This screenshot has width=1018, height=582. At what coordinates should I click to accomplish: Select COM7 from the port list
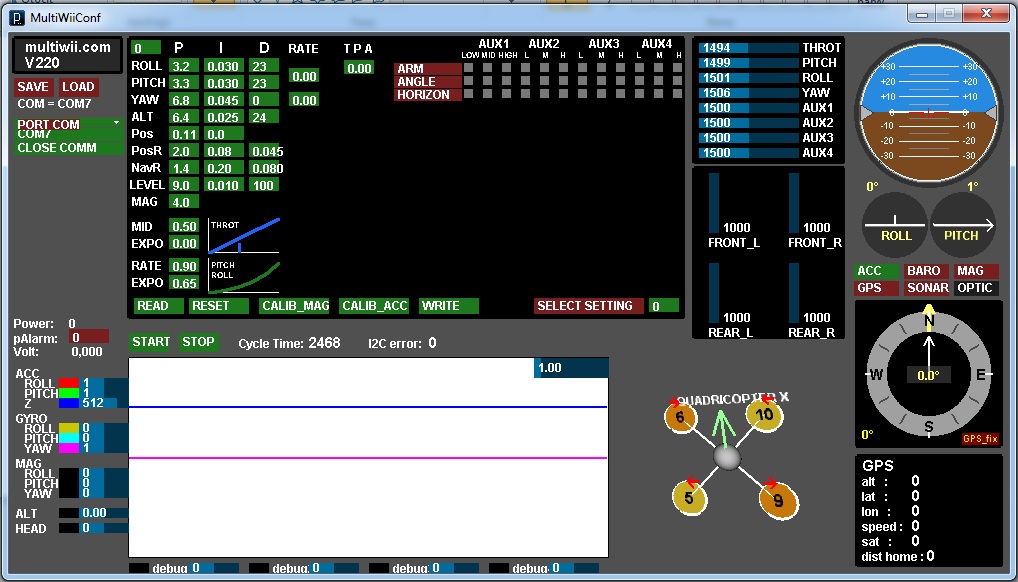click(x=35, y=134)
